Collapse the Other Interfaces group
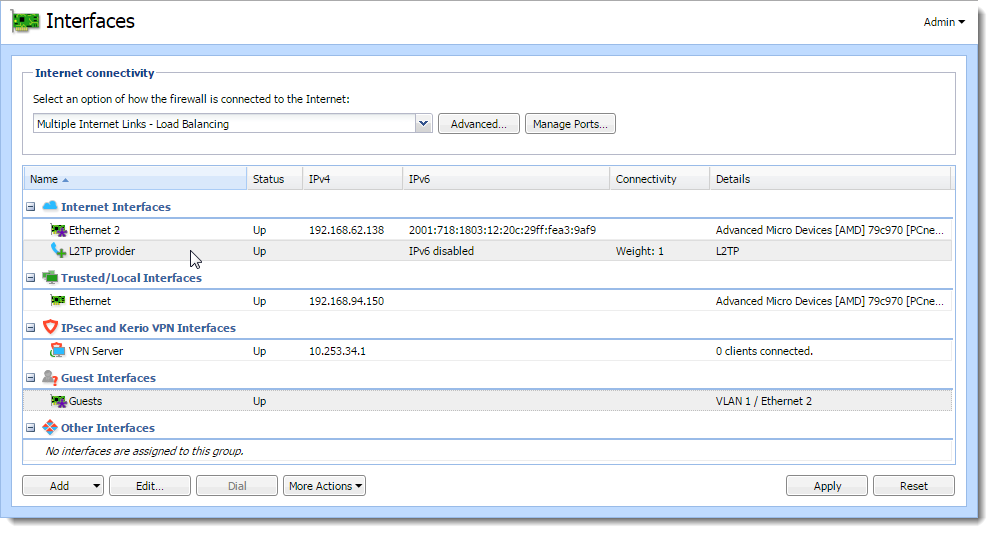 tap(30, 428)
